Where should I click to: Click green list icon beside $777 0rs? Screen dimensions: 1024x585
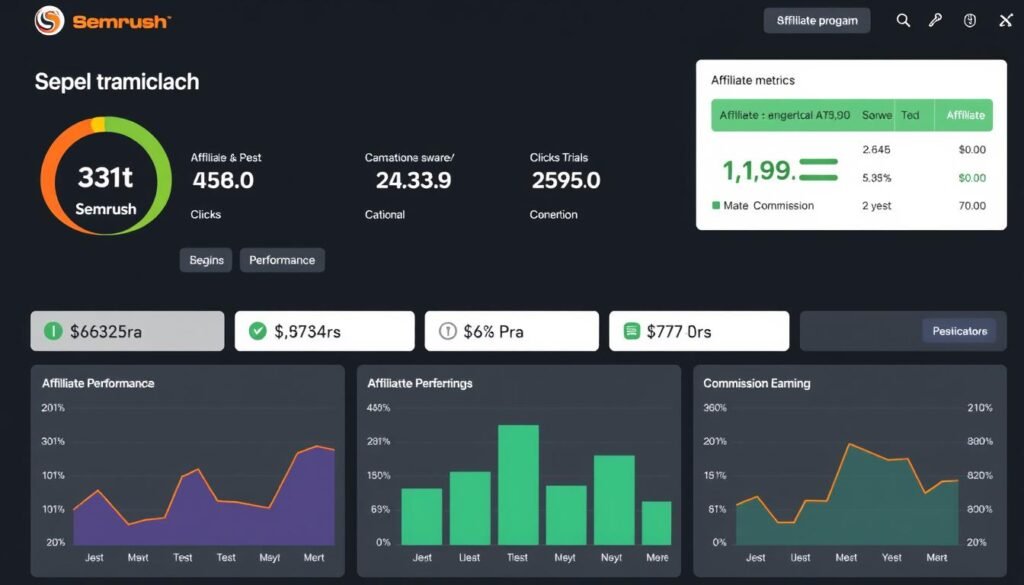click(631, 331)
